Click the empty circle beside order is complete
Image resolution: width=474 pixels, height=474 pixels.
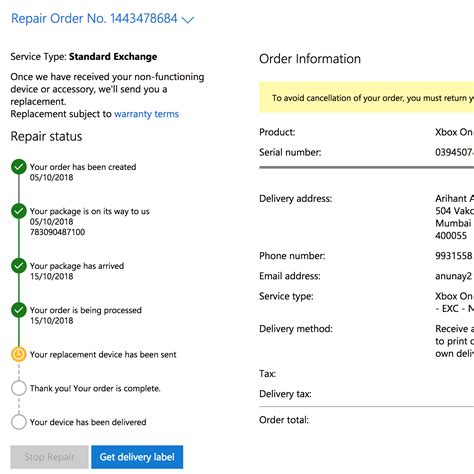tap(19, 388)
